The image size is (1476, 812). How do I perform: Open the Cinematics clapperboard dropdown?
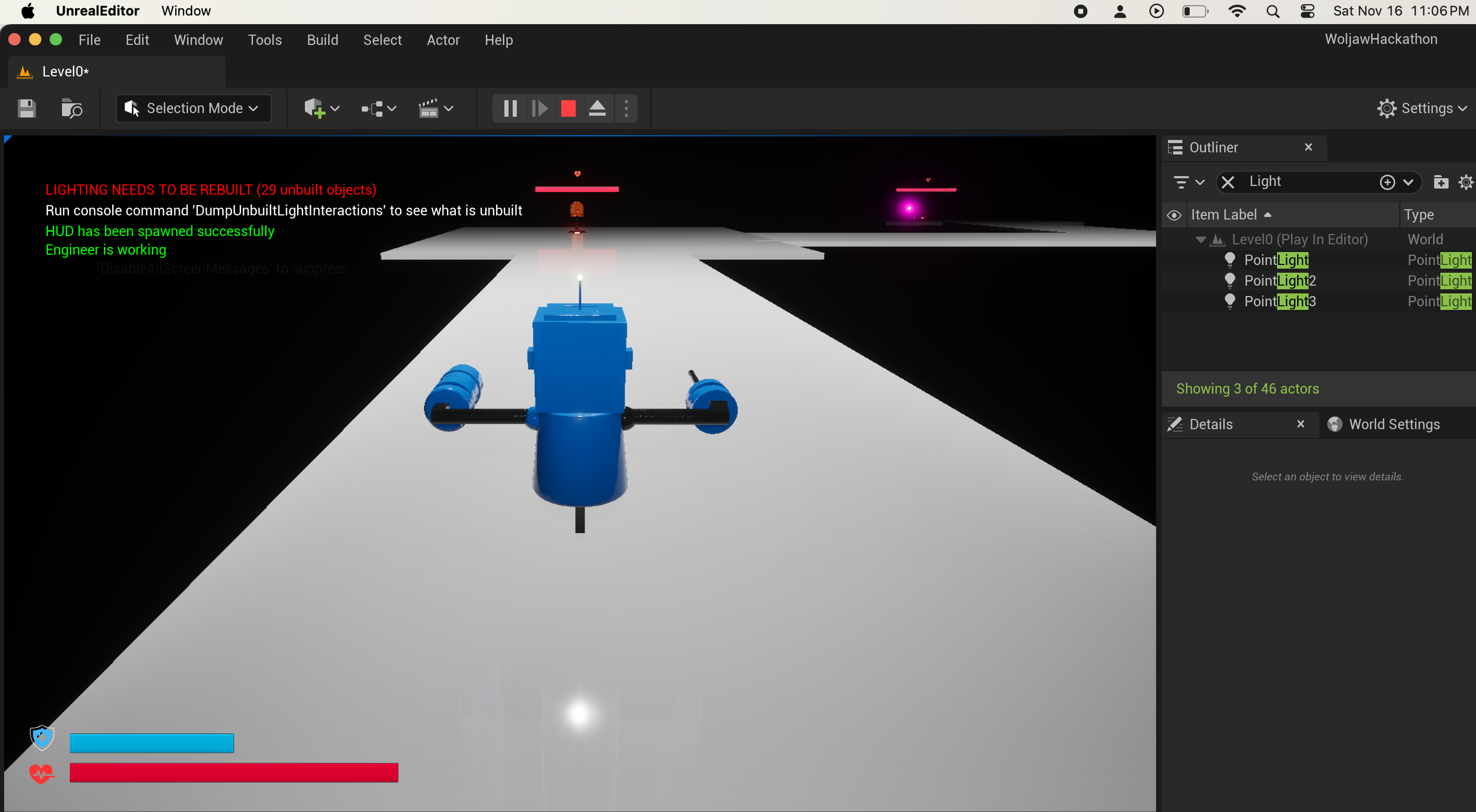pos(436,108)
